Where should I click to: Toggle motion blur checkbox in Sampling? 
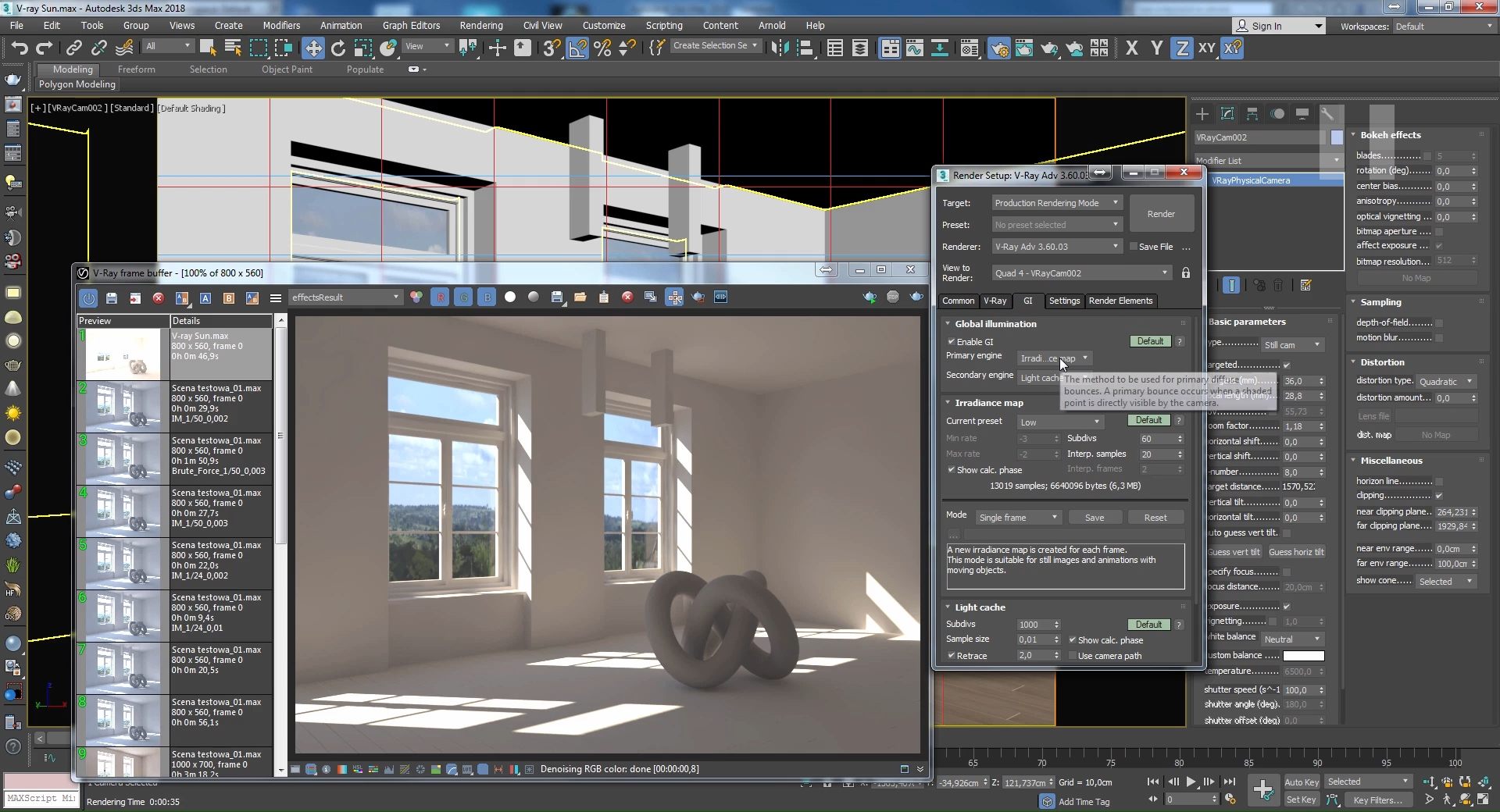(1439, 338)
